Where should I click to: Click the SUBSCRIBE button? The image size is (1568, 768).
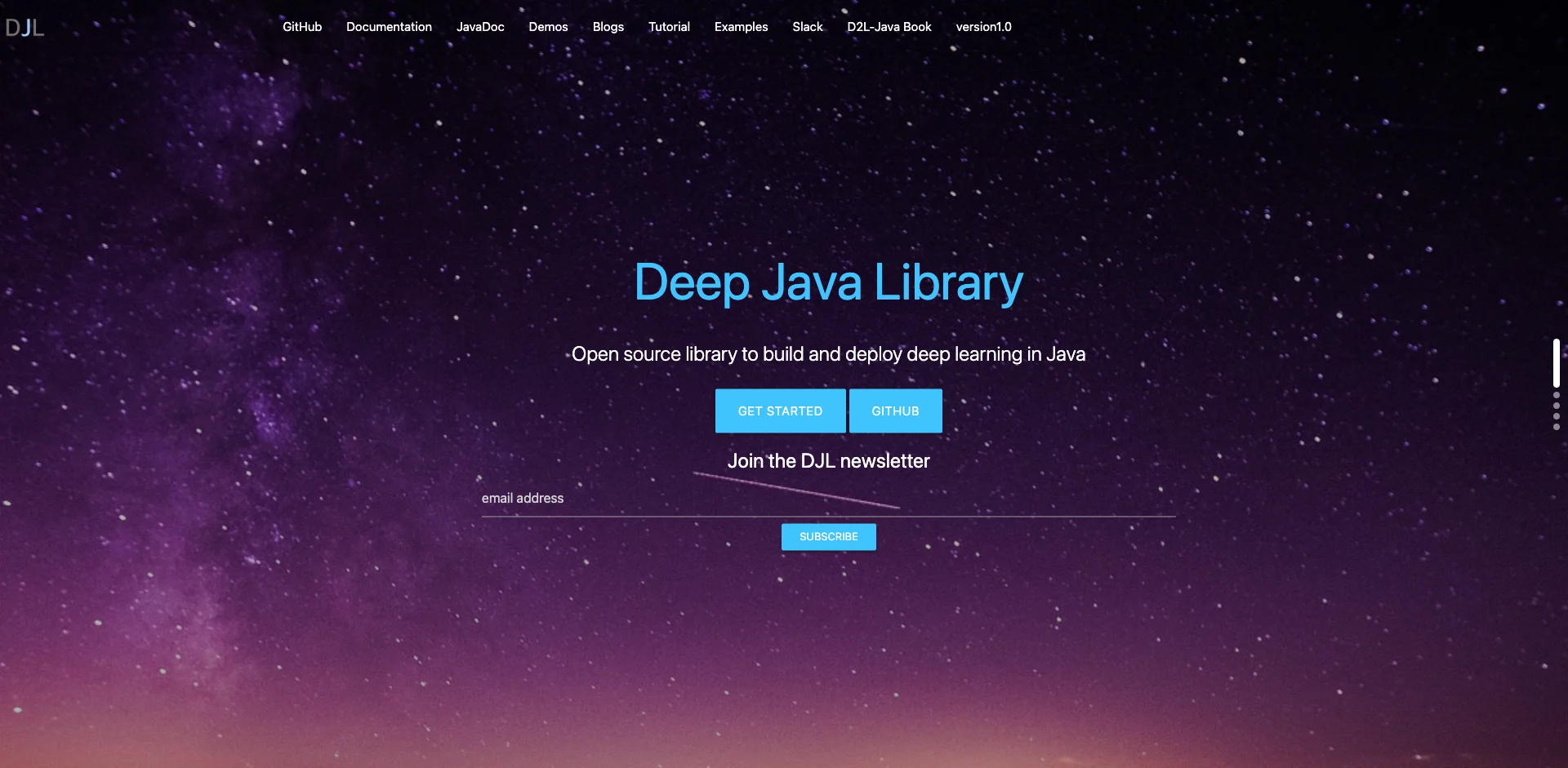(829, 537)
